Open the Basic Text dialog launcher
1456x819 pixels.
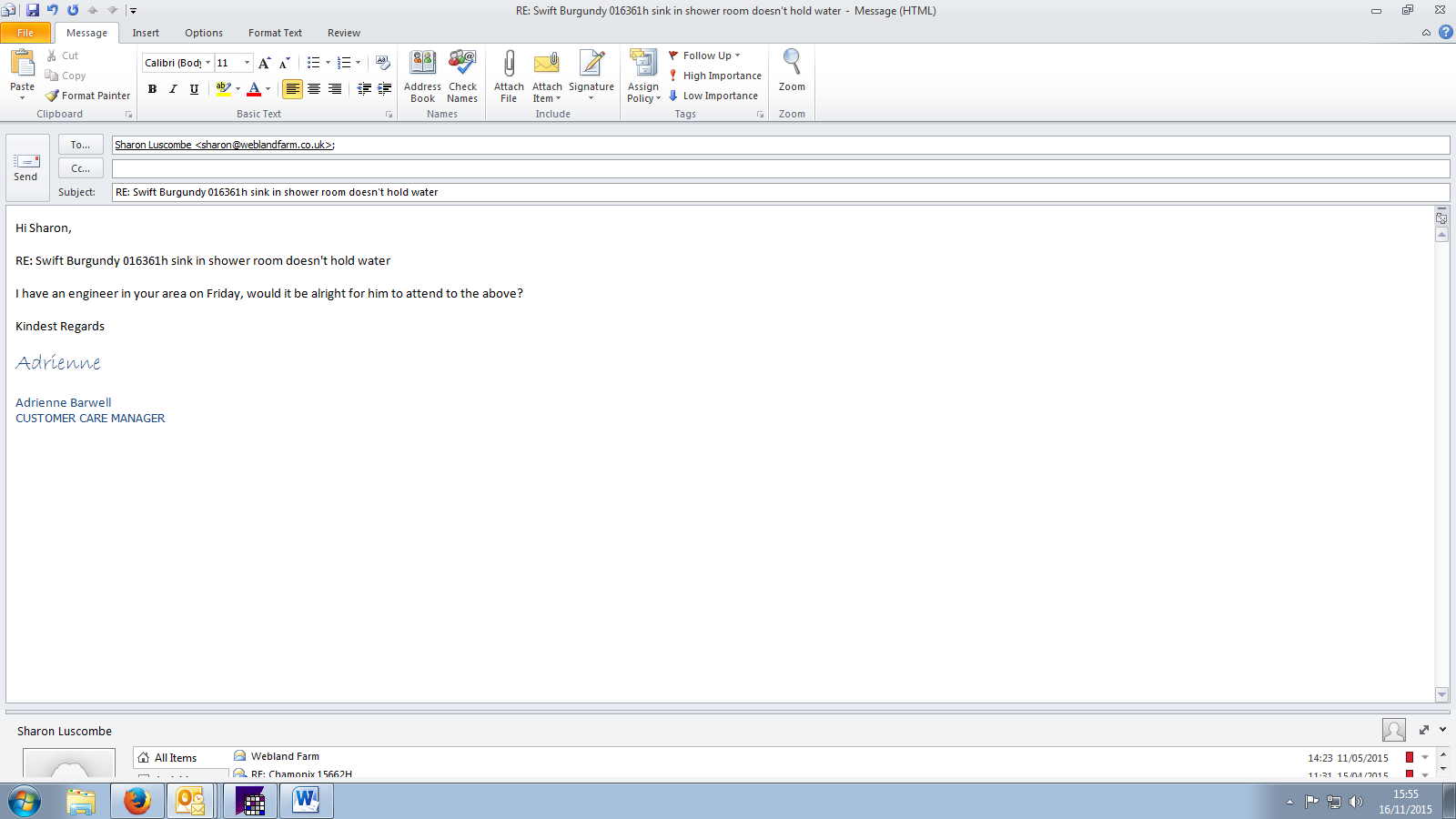(x=389, y=115)
